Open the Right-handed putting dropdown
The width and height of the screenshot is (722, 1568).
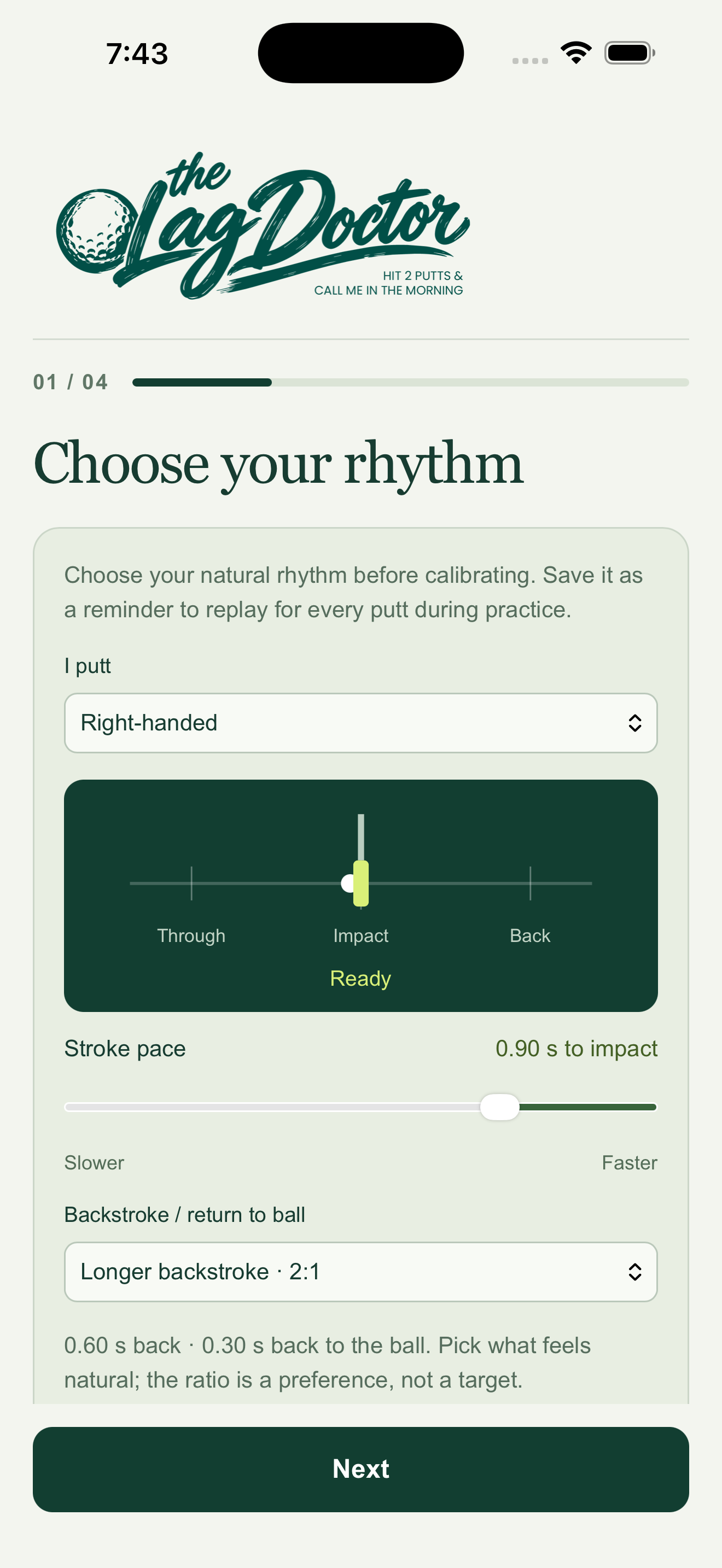coord(361,723)
